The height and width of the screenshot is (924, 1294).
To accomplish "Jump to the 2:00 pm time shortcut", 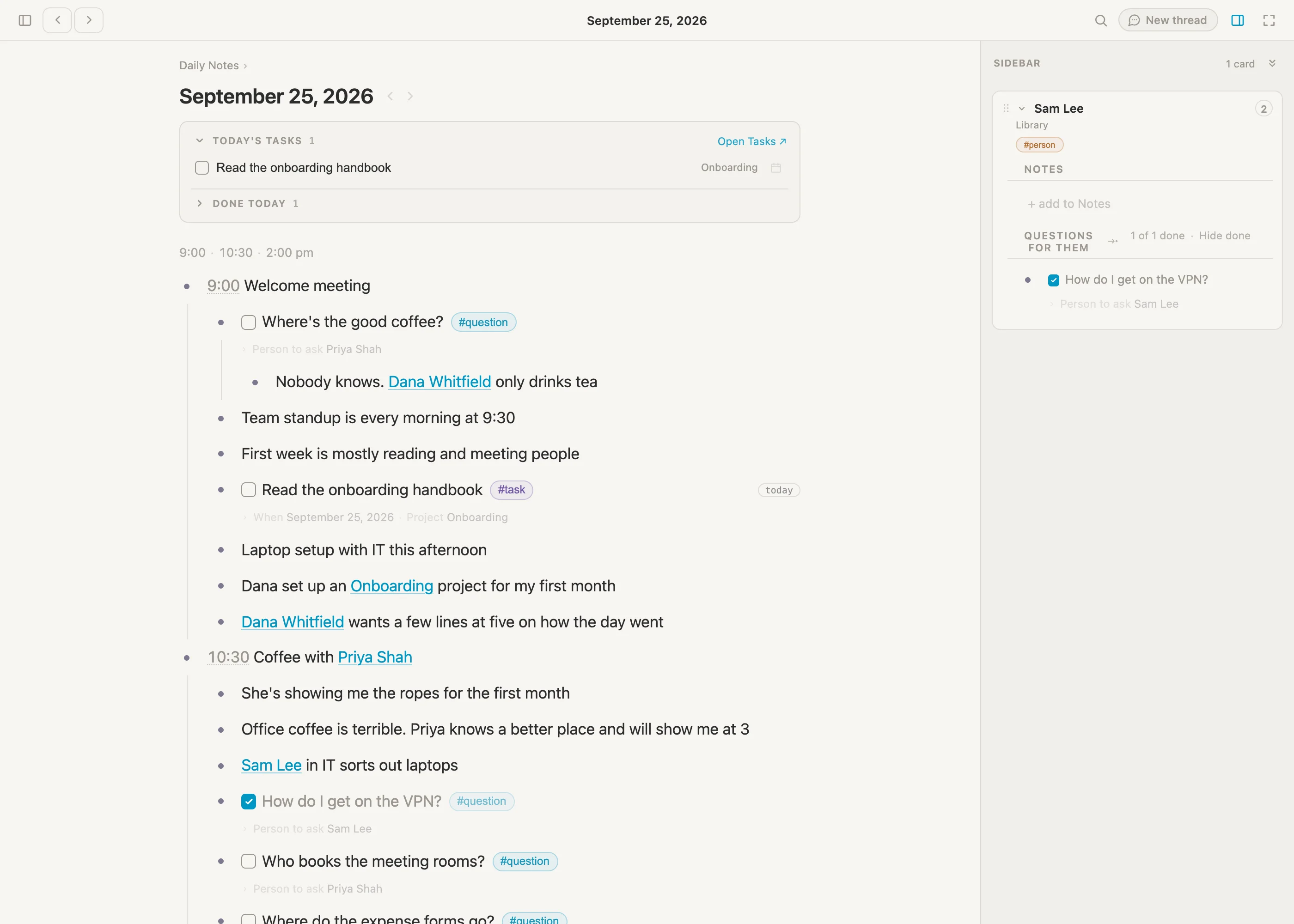I will tap(290, 253).
